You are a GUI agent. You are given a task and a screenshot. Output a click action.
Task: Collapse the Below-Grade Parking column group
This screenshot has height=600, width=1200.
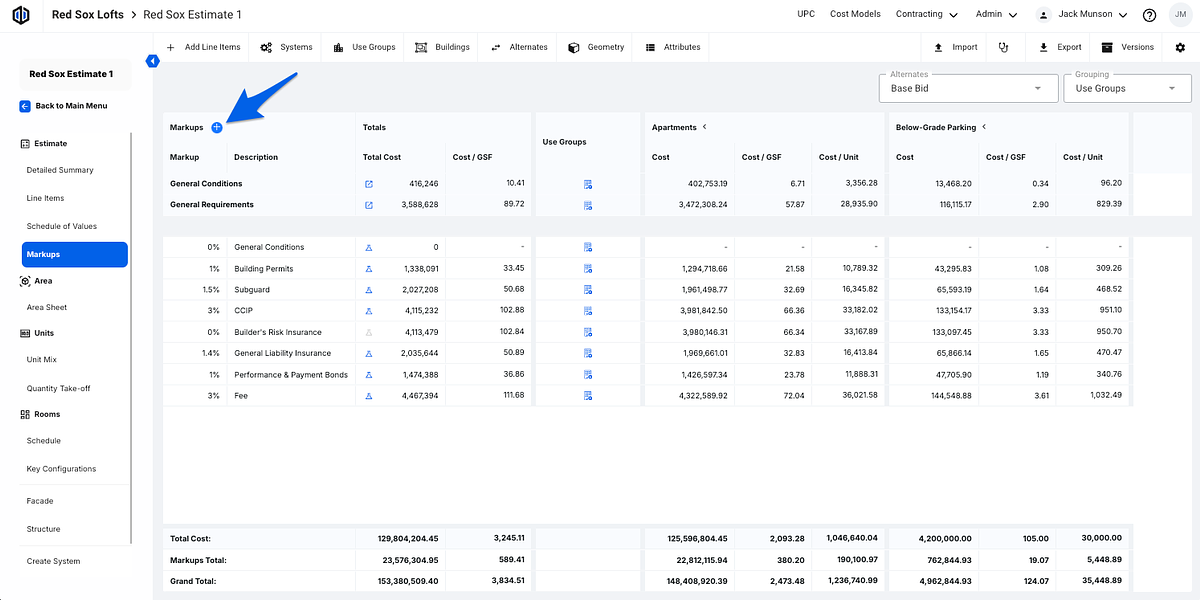(x=984, y=127)
